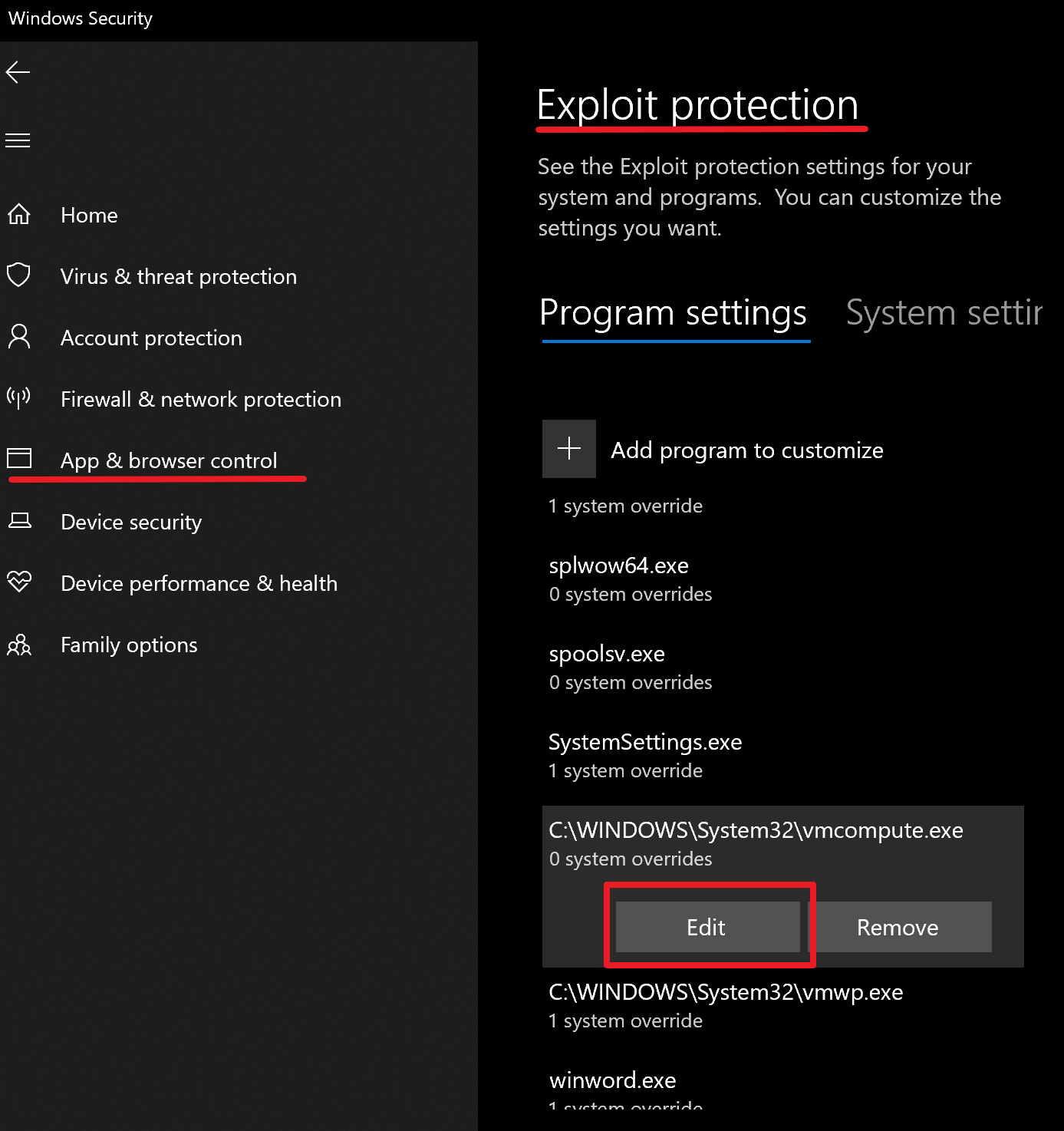1064x1131 pixels.
Task: Remove the vmcompute.exe entry
Action: 898,927
